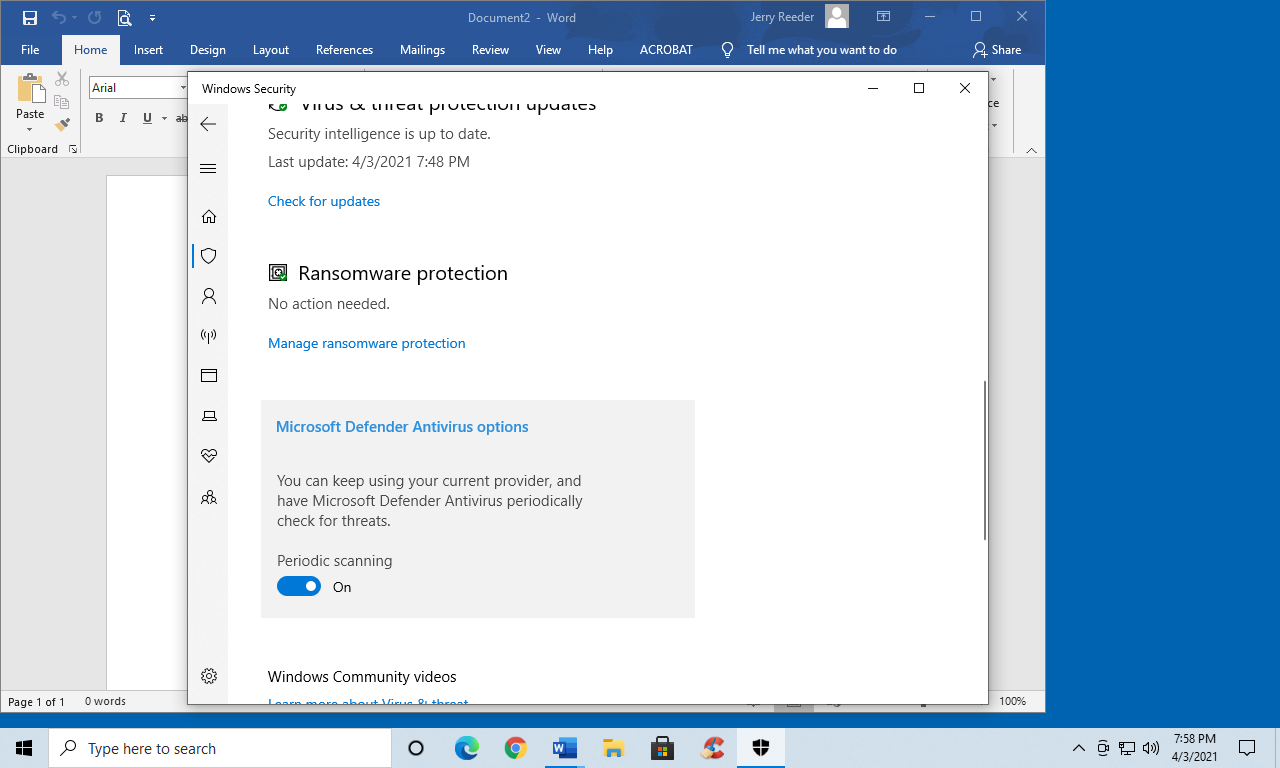
Task: Select Virus & threat protection shield icon
Action: pos(208,256)
